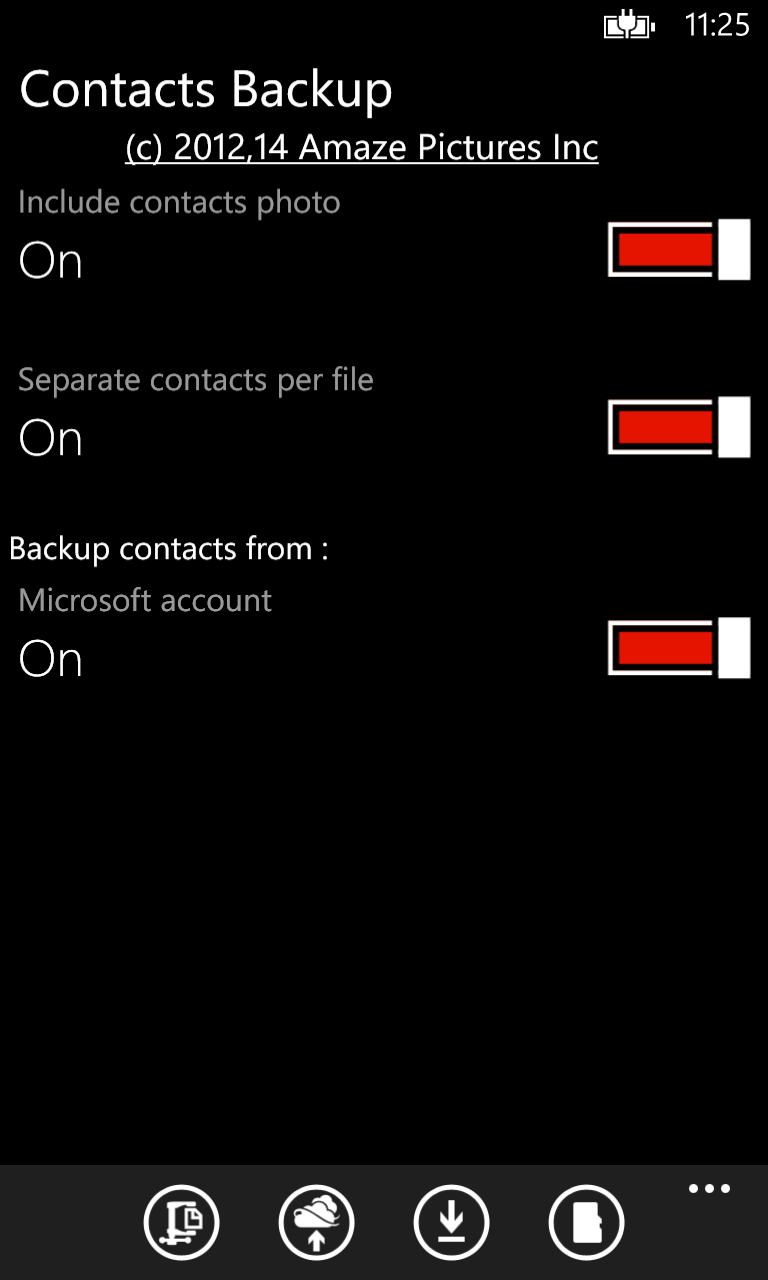Open the Amaze Pictures Inc copyright link
The image size is (768, 1280).
point(362,148)
